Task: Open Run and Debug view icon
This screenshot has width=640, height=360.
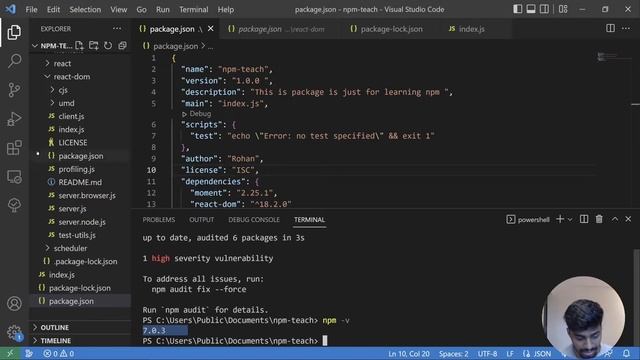Action: (14, 119)
